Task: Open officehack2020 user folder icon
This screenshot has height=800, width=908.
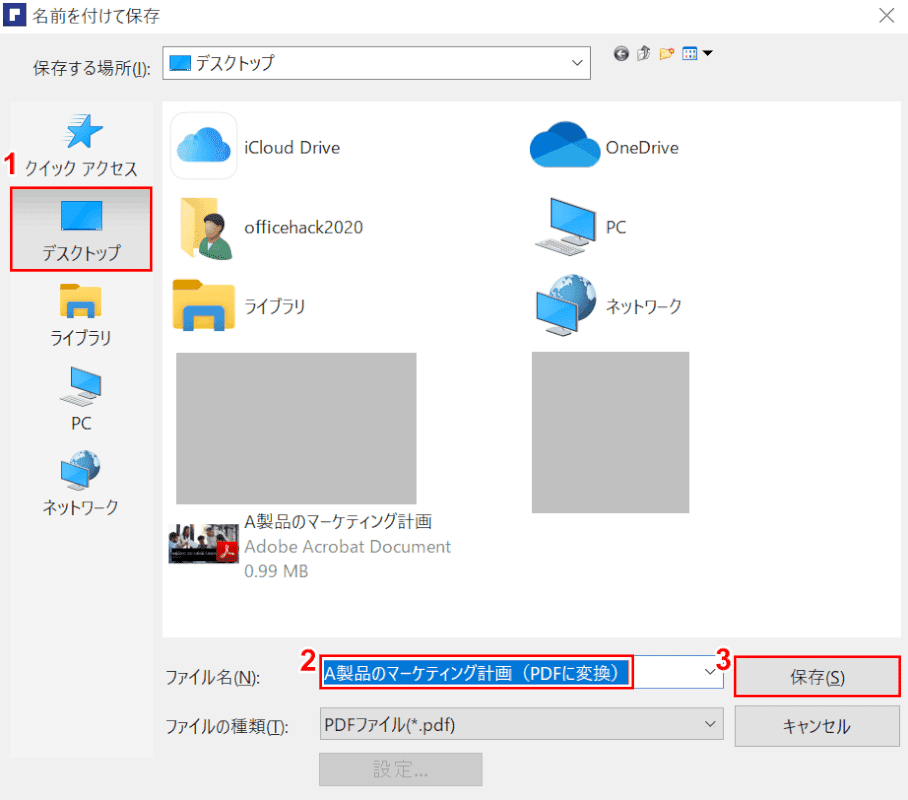Action: [206, 228]
